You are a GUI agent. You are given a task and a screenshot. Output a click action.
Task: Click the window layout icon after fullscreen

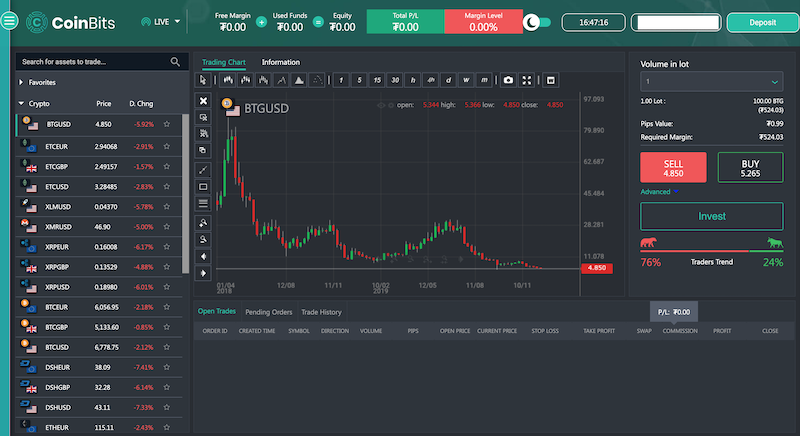coord(551,80)
